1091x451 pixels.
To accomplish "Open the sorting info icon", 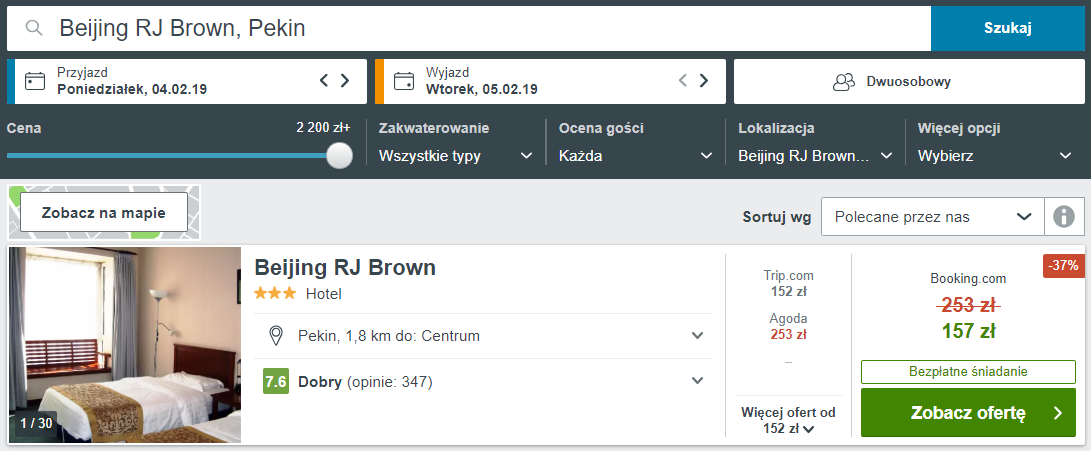I will [1064, 216].
